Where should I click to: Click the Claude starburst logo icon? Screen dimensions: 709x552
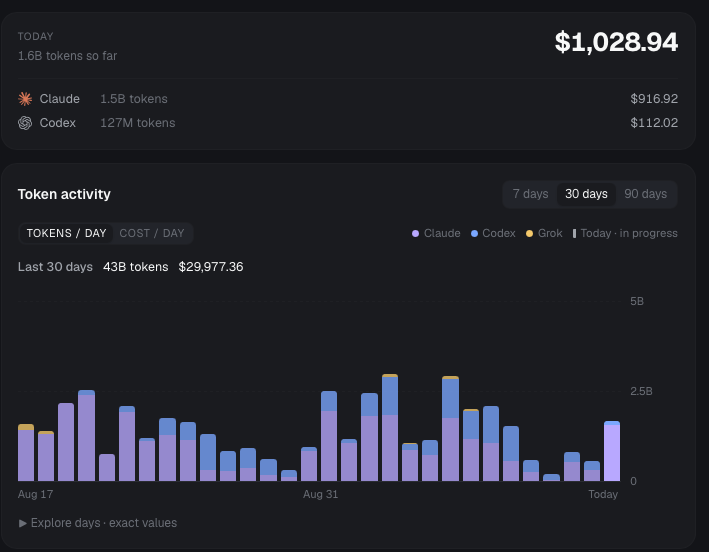tap(25, 99)
